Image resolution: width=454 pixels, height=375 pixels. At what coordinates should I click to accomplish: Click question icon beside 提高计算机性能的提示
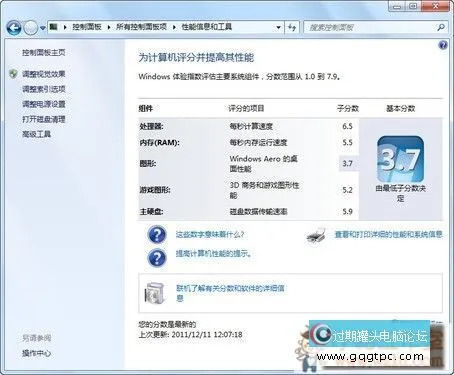[x=157, y=257]
